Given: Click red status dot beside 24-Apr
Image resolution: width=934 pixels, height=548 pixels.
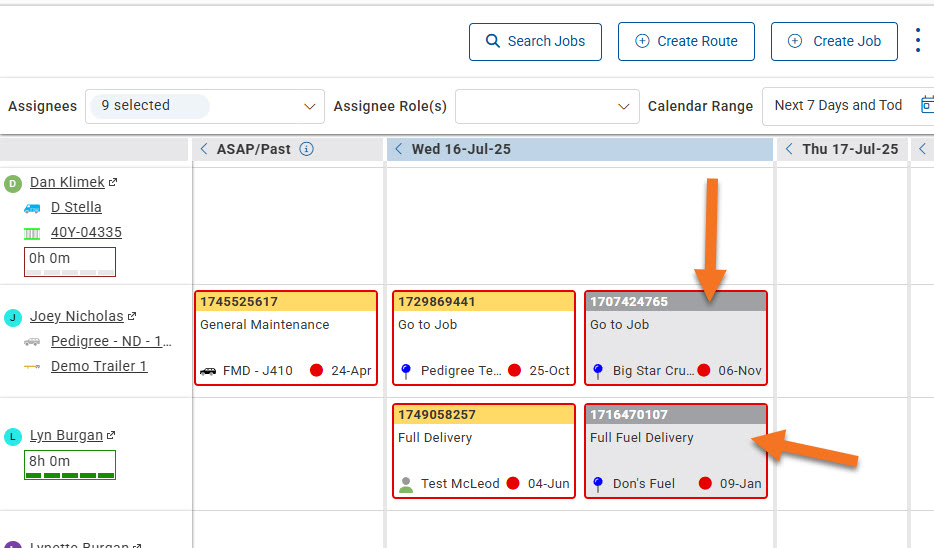Looking at the screenshot, I should pyautogui.click(x=316, y=370).
